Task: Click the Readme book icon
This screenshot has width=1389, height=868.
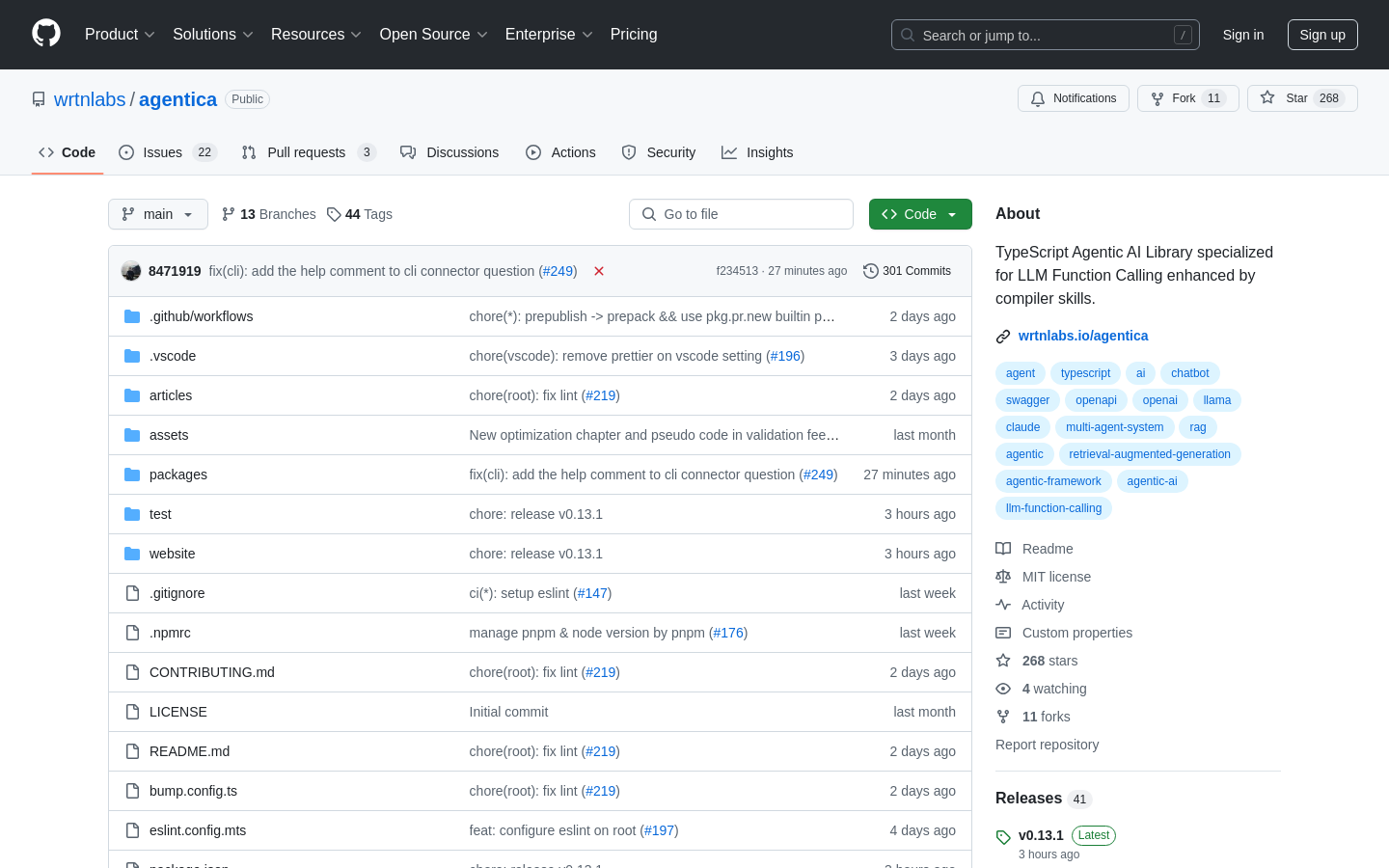Action: (1003, 549)
